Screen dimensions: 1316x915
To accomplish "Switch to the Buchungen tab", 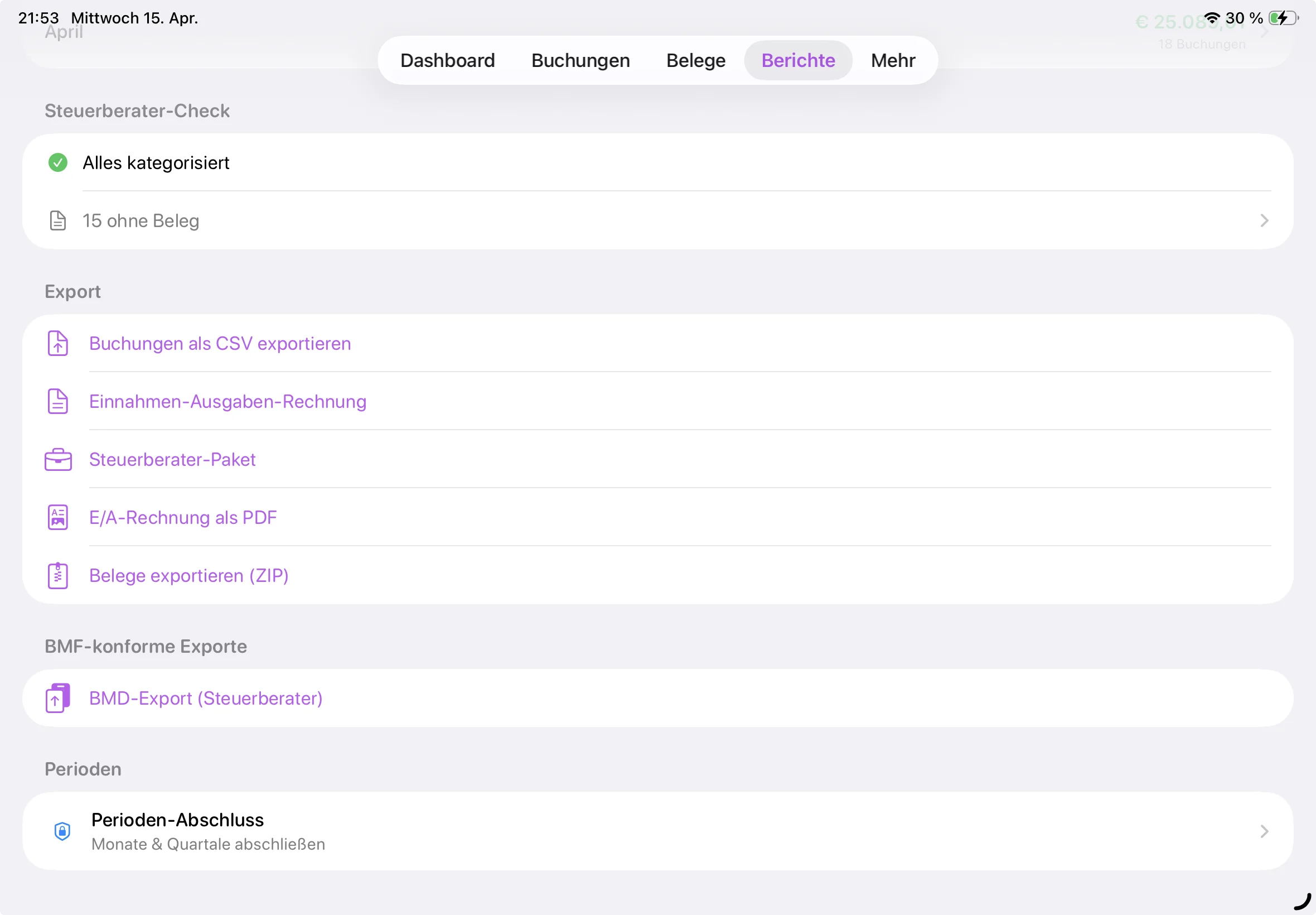I will point(580,60).
